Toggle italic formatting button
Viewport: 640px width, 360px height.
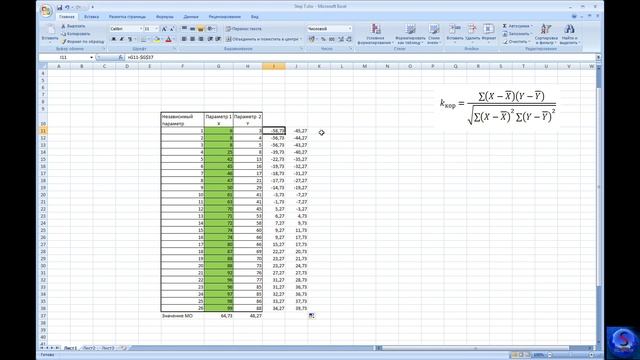pos(122,39)
